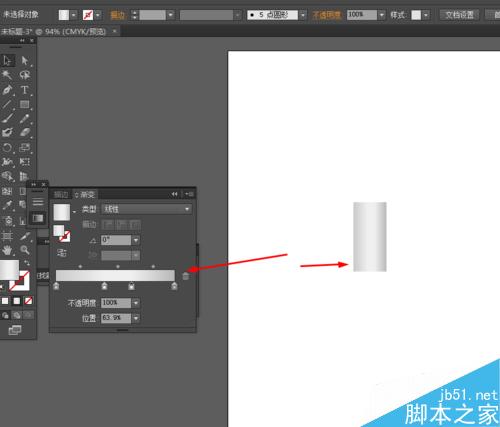
Task: Select the Slice tool
Action: (24, 236)
